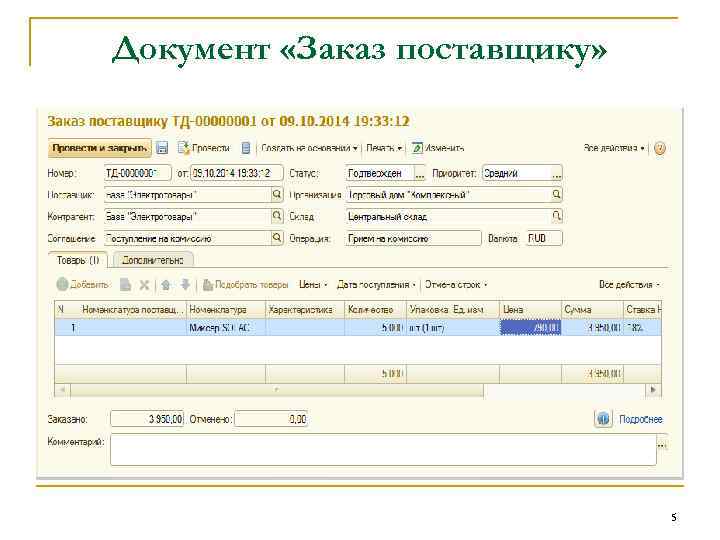Click the save diskette icon

pos(162,148)
